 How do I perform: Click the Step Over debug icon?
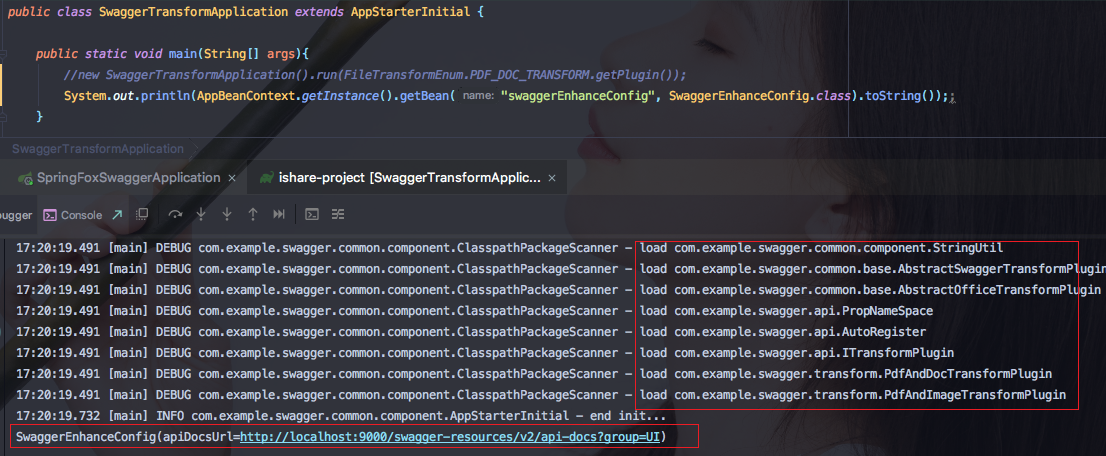pyautogui.click(x=175, y=215)
